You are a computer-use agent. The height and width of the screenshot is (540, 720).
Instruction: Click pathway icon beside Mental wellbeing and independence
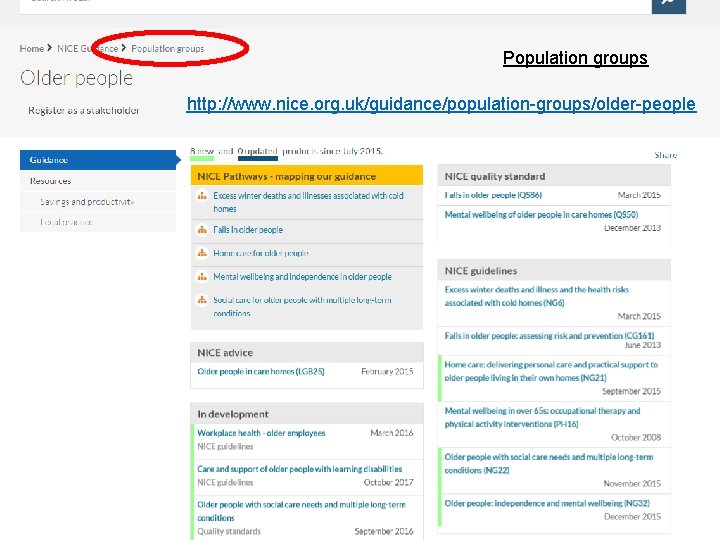coord(202,277)
